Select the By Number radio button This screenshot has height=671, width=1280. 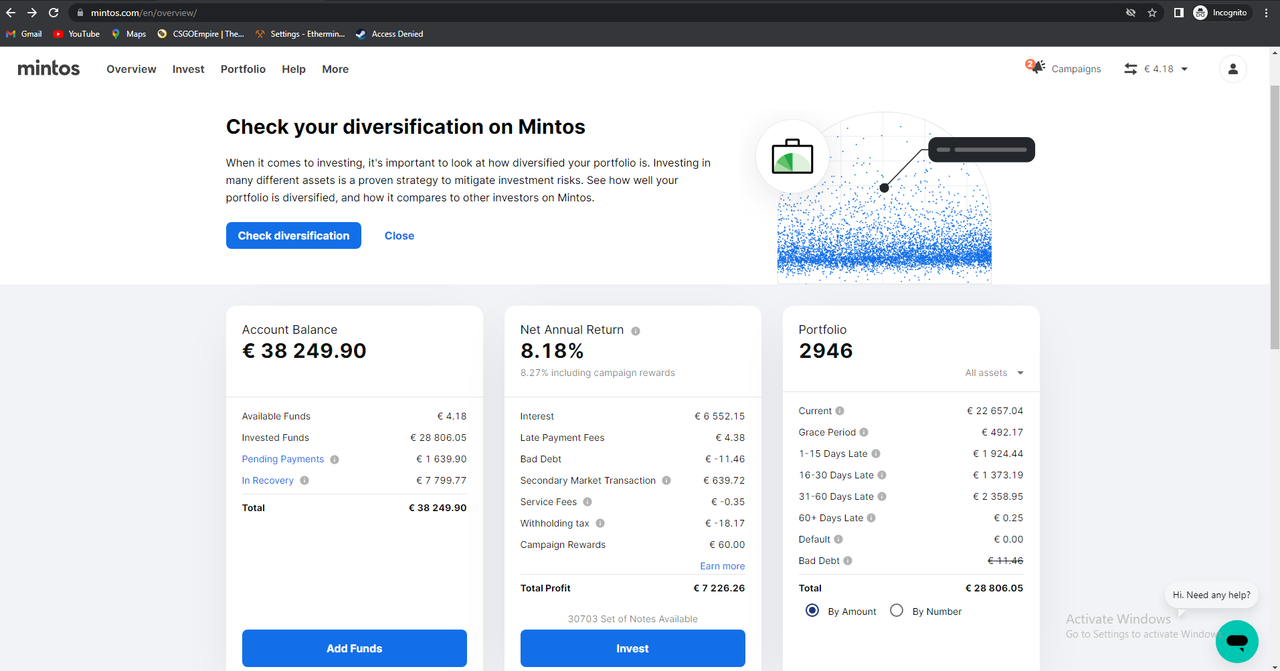pyautogui.click(x=897, y=611)
